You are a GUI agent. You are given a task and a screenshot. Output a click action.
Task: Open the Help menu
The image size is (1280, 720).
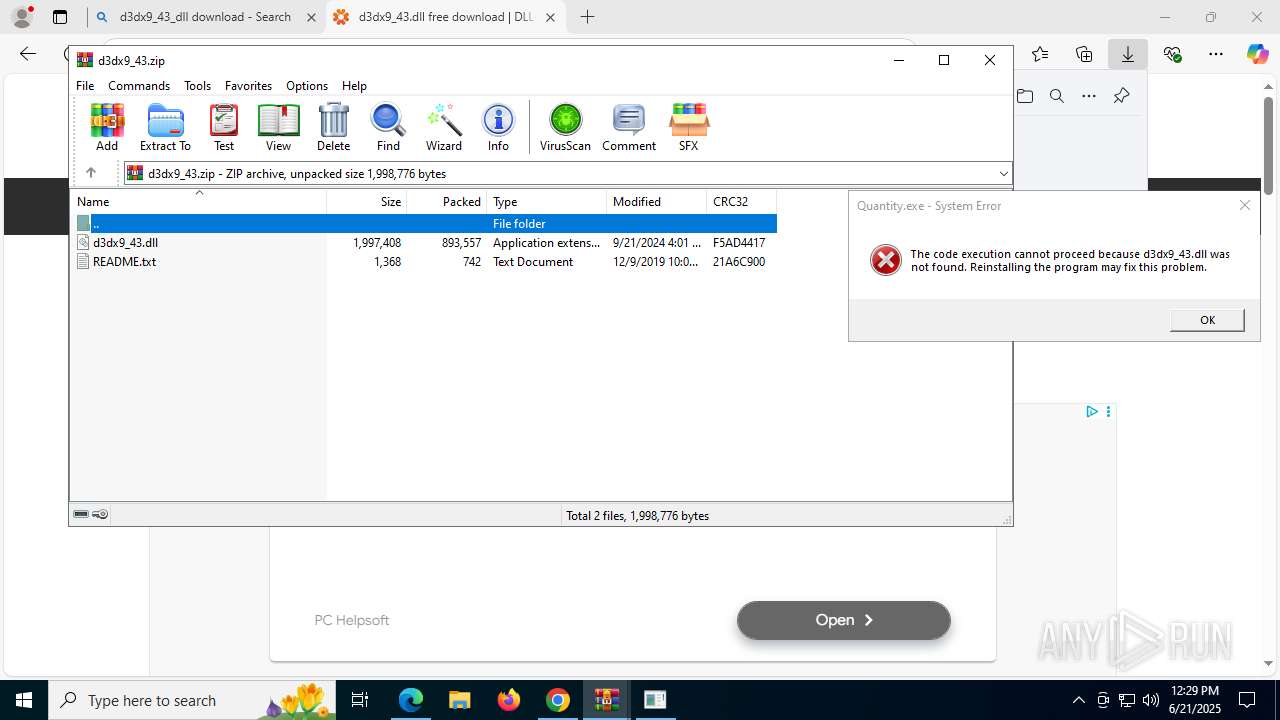tap(354, 86)
